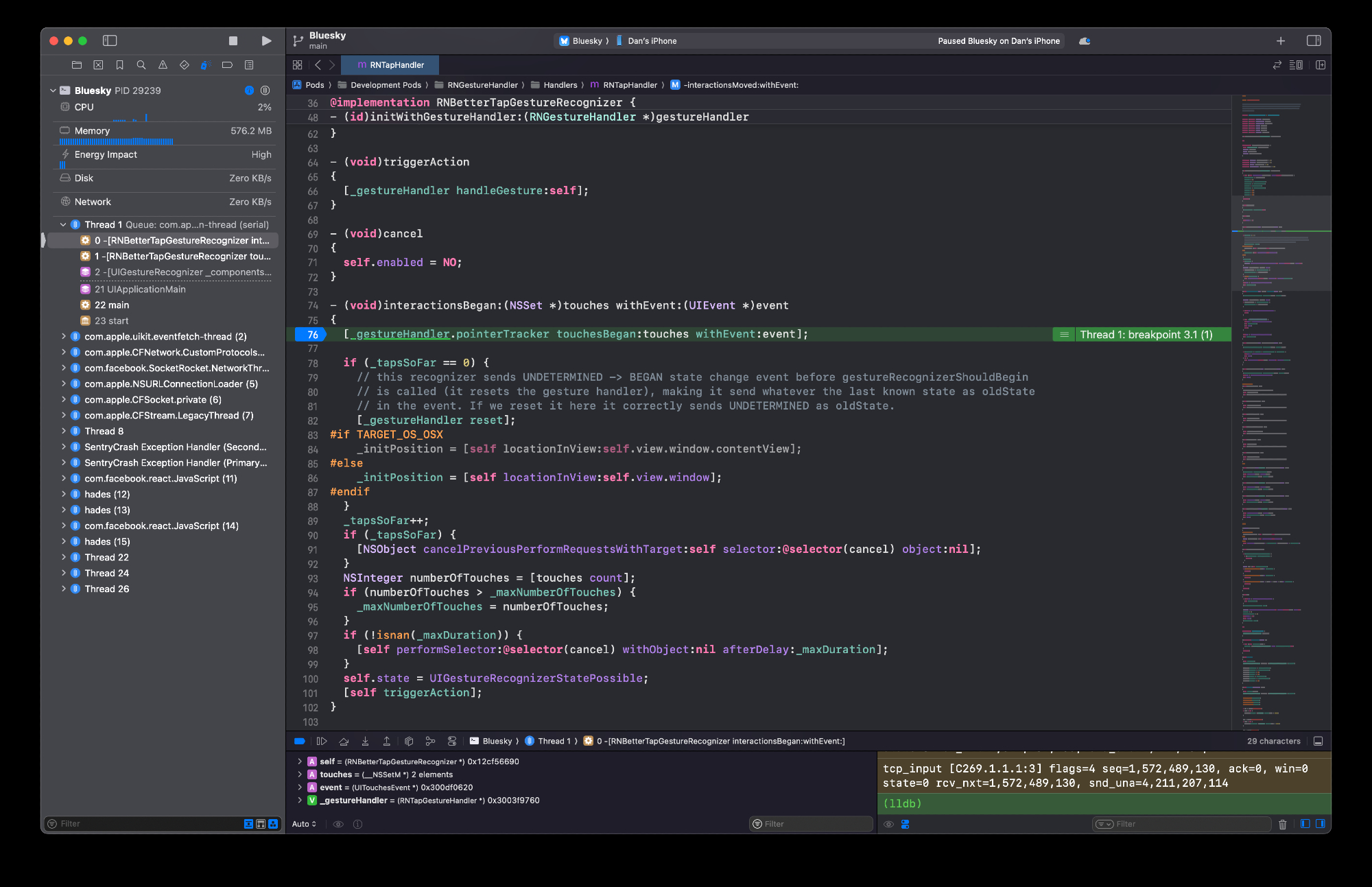
Task: Click the Continue program execution button
Action: 321,741
